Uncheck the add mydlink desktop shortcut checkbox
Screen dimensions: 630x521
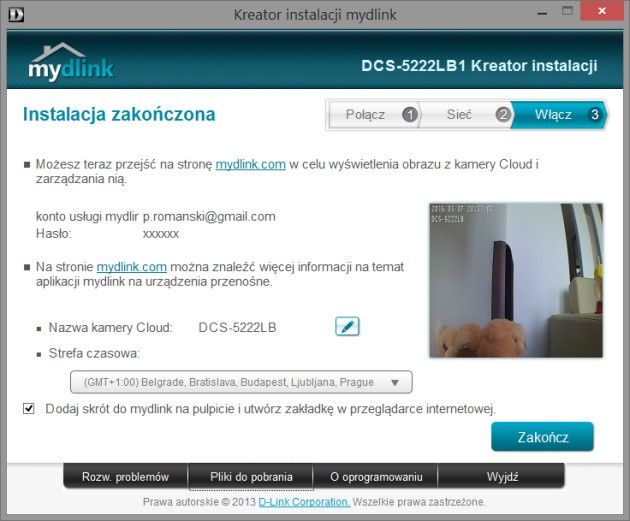[x=29, y=409]
